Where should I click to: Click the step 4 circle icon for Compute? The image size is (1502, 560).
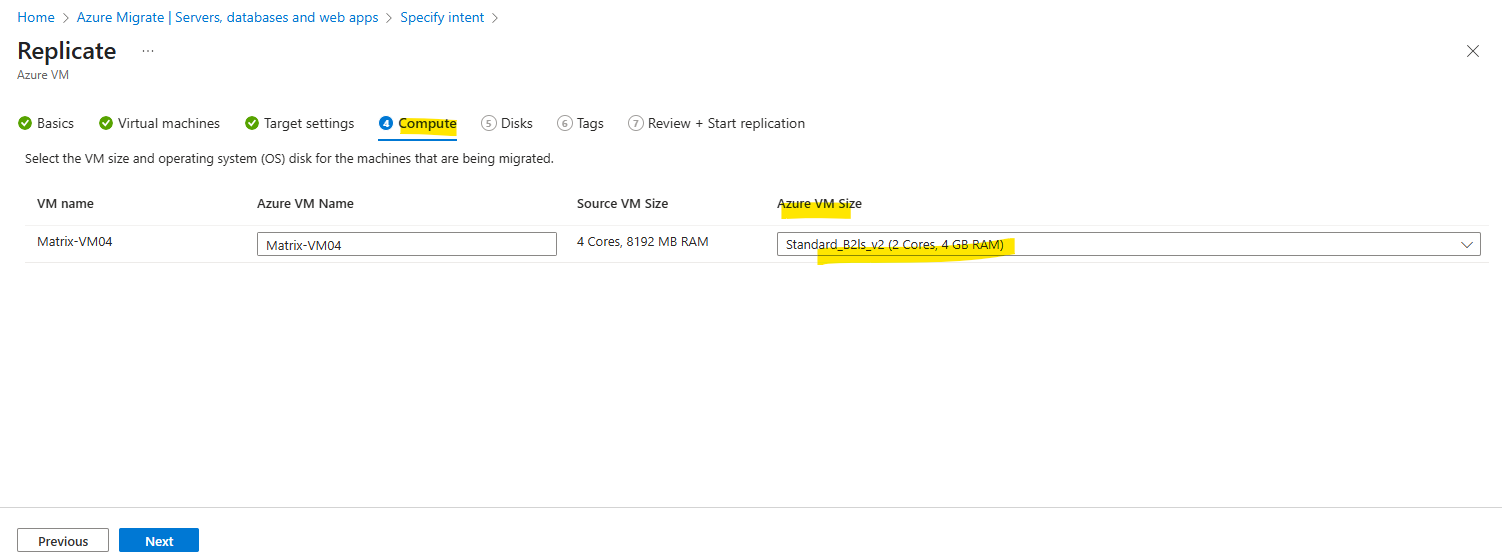coord(386,123)
